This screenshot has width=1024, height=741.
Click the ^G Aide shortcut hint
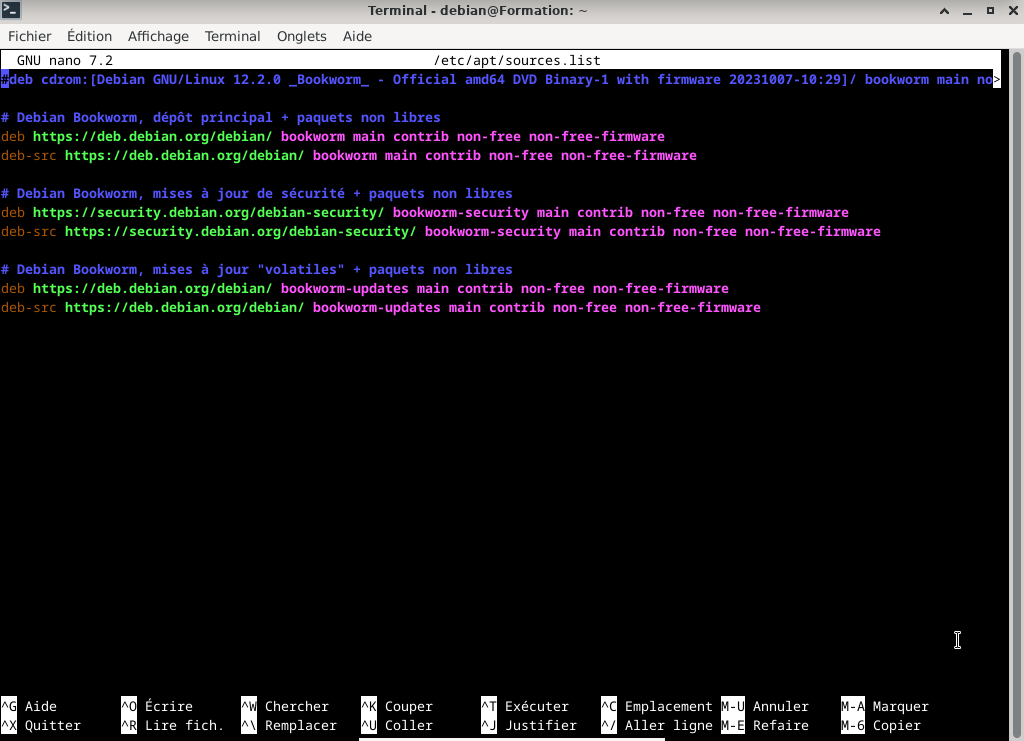tap(29, 706)
